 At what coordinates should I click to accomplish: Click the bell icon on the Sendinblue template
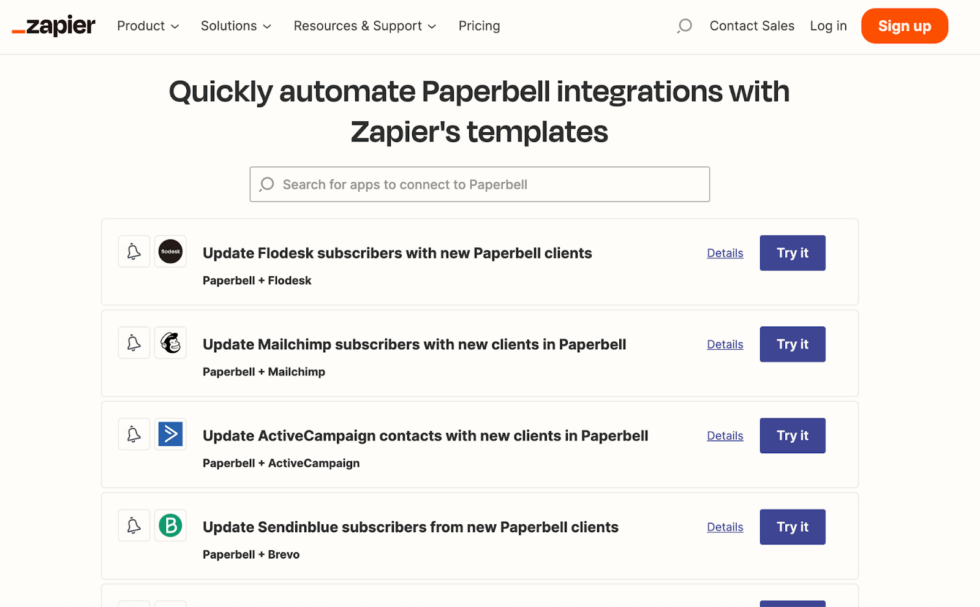pyautogui.click(x=134, y=526)
